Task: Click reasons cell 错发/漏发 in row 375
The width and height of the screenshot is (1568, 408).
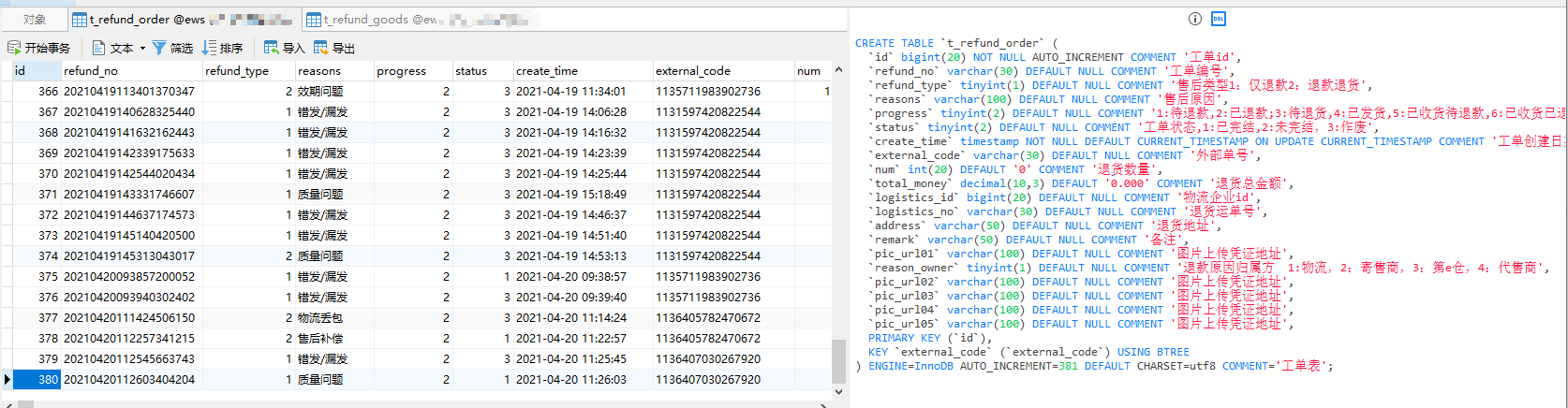Action: tap(333, 276)
